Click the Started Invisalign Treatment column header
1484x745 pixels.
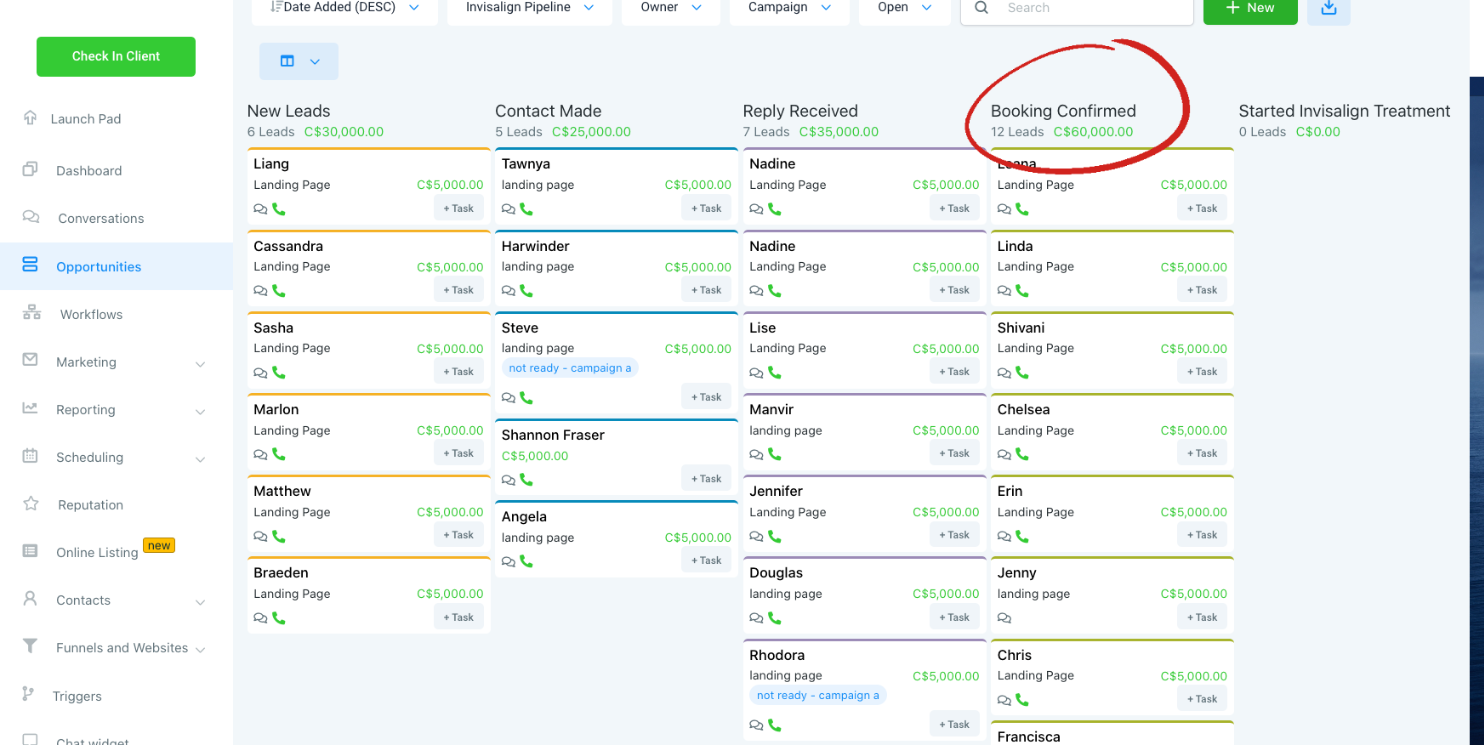(x=1344, y=111)
